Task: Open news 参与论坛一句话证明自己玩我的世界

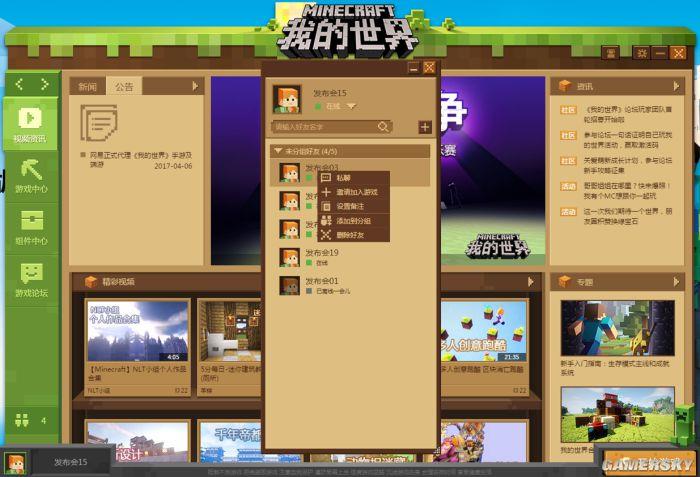Action: (616, 140)
